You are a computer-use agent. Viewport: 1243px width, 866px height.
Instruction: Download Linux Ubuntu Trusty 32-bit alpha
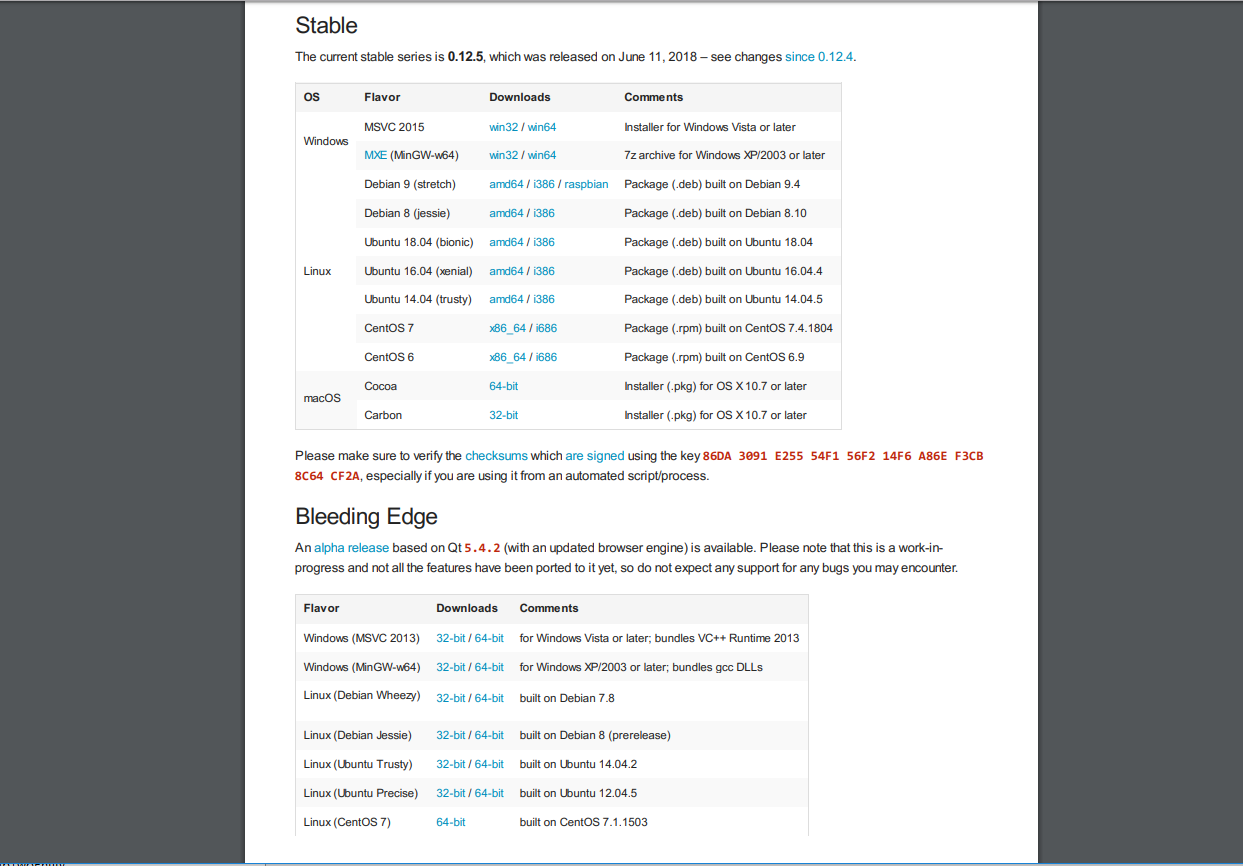pyautogui.click(x=451, y=764)
